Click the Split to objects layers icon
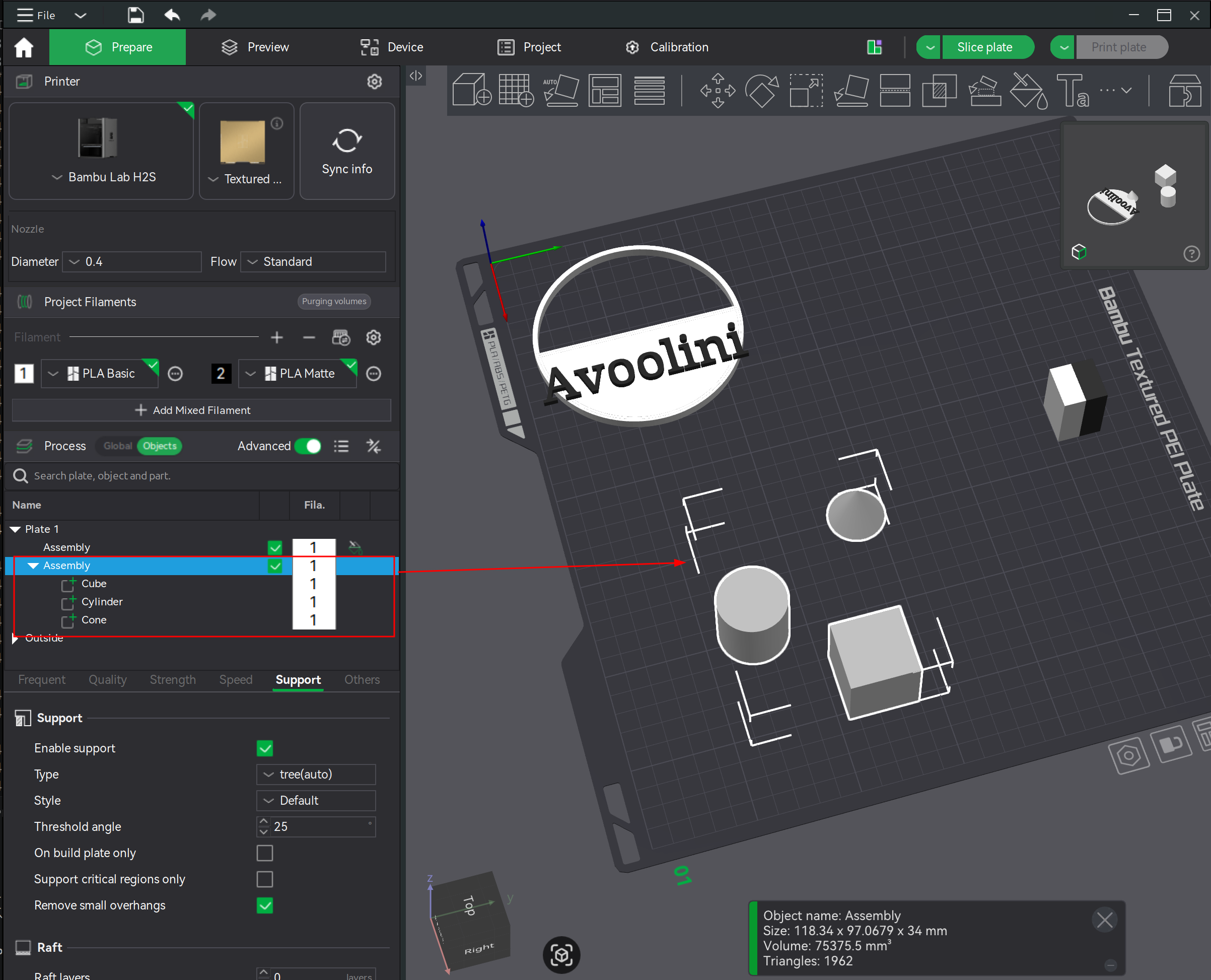Screen dimensions: 1211x980 tap(649, 90)
